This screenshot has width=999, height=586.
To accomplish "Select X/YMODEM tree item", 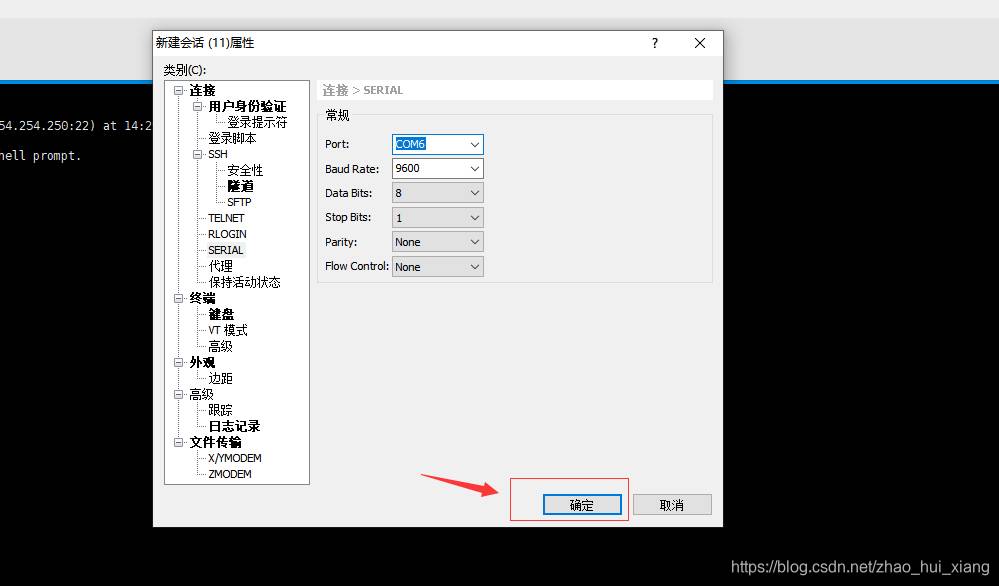I will (x=234, y=458).
